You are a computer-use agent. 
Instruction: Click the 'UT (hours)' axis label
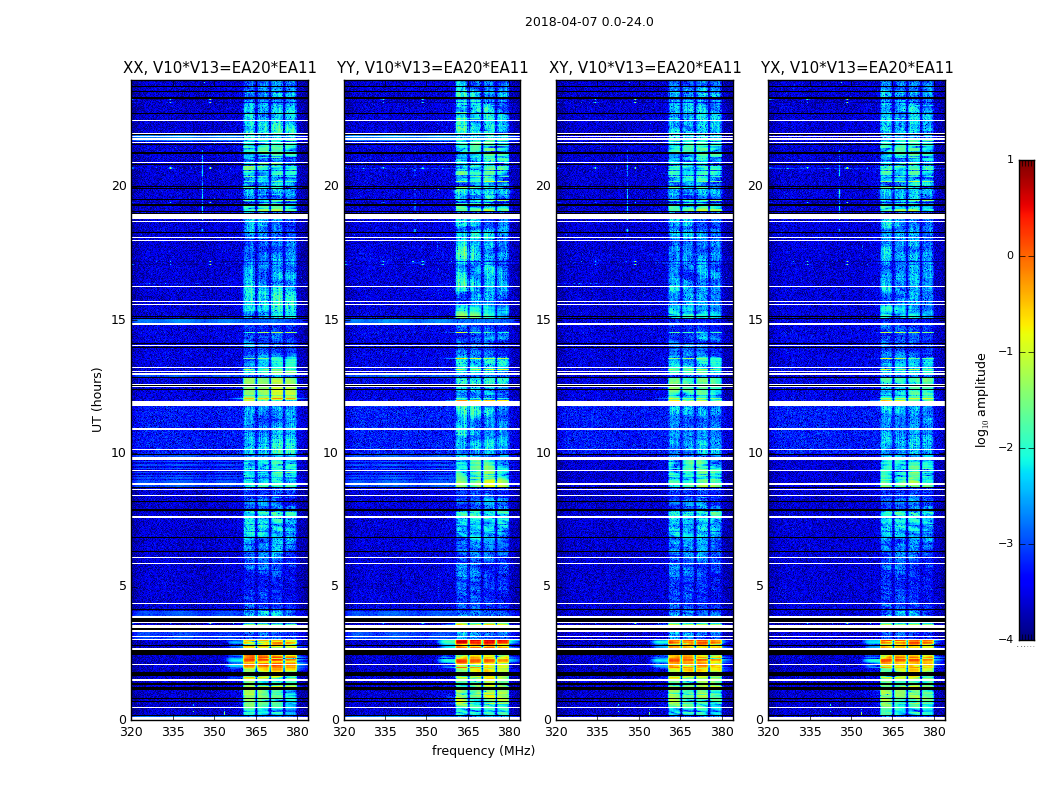pyautogui.click(x=97, y=400)
